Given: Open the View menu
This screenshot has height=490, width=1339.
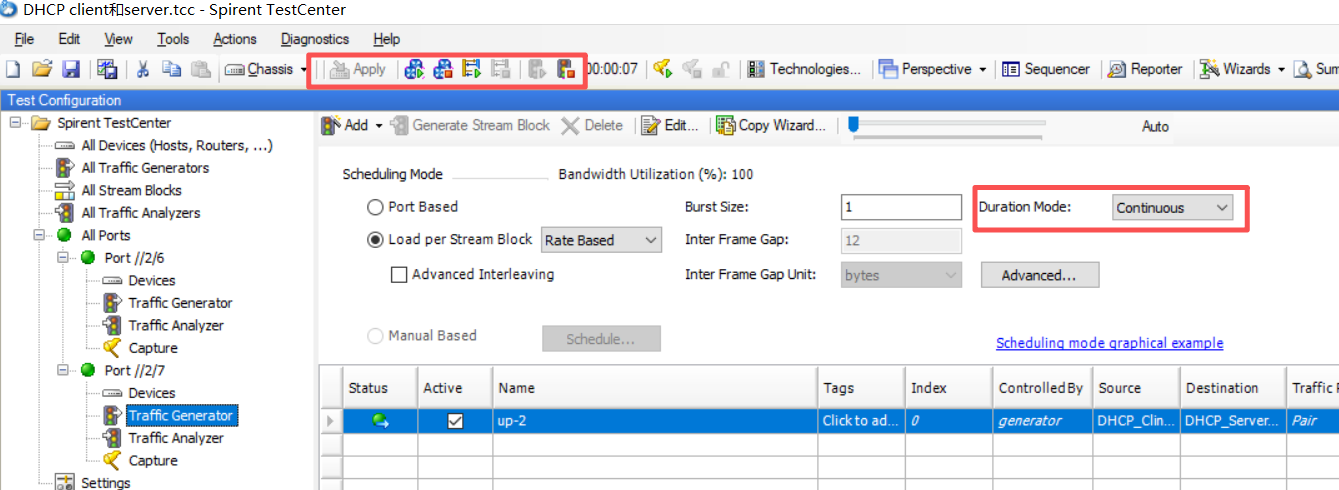Looking at the screenshot, I should (118, 39).
